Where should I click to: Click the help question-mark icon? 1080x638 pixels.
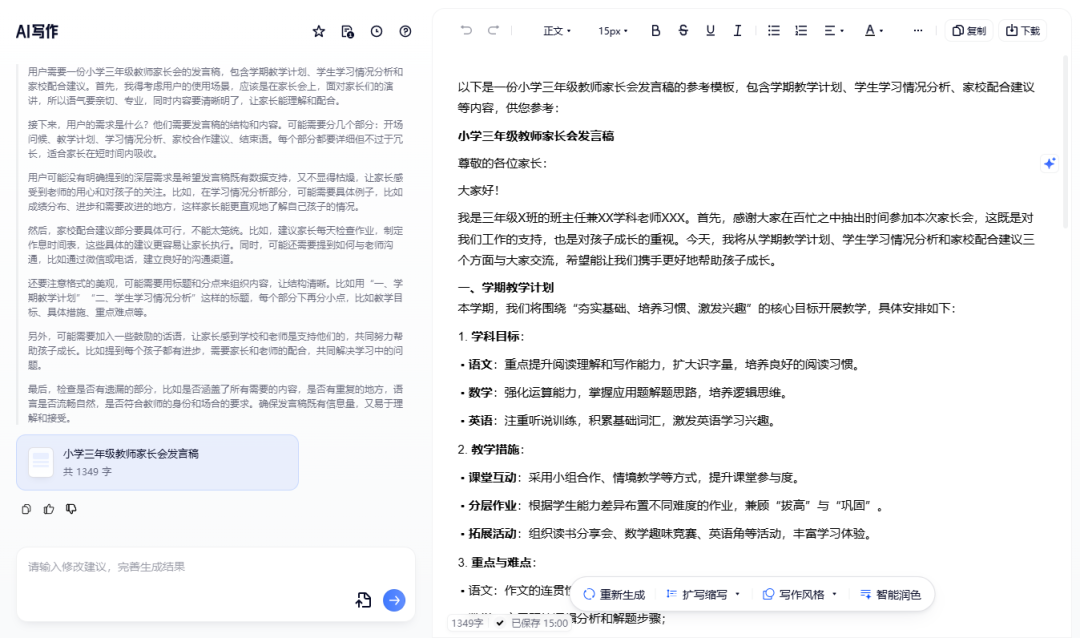coord(404,31)
